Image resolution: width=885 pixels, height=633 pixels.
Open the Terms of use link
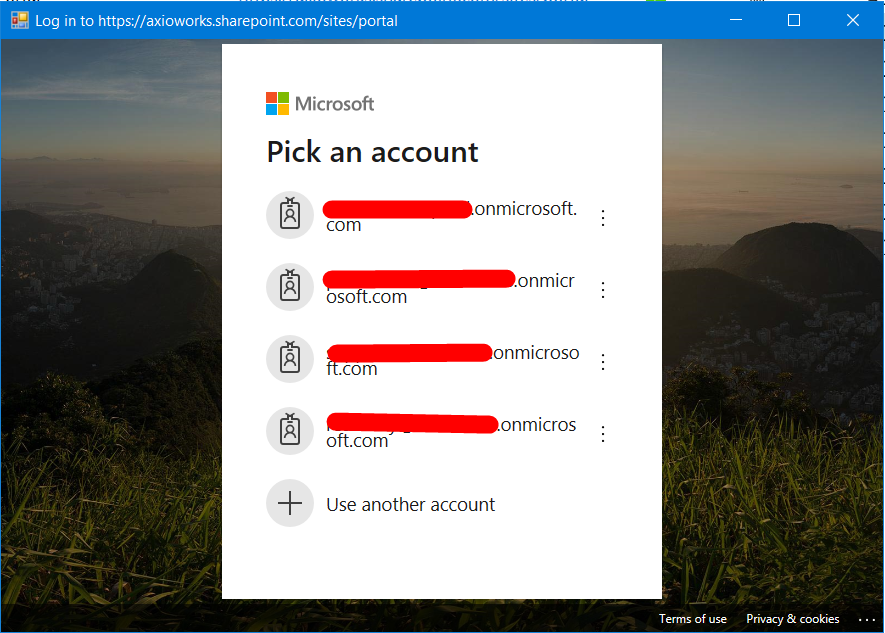(693, 619)
